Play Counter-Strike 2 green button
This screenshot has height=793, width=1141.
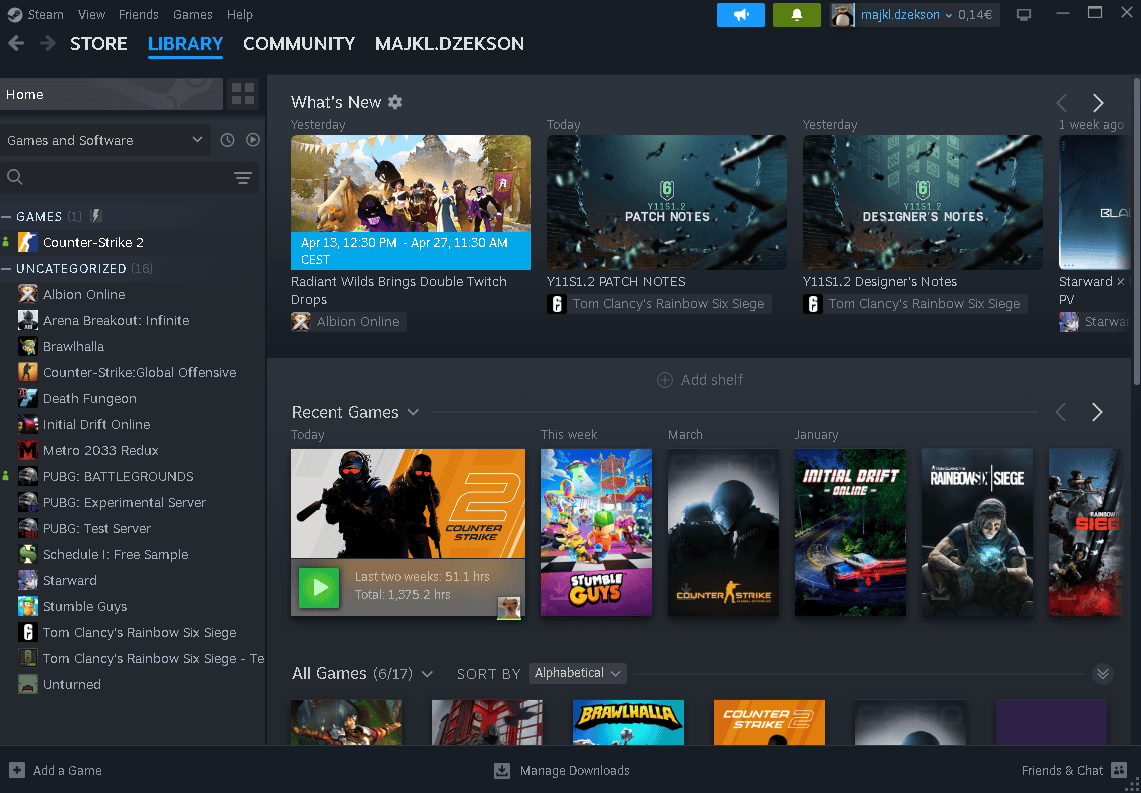(x=319, y=587)
